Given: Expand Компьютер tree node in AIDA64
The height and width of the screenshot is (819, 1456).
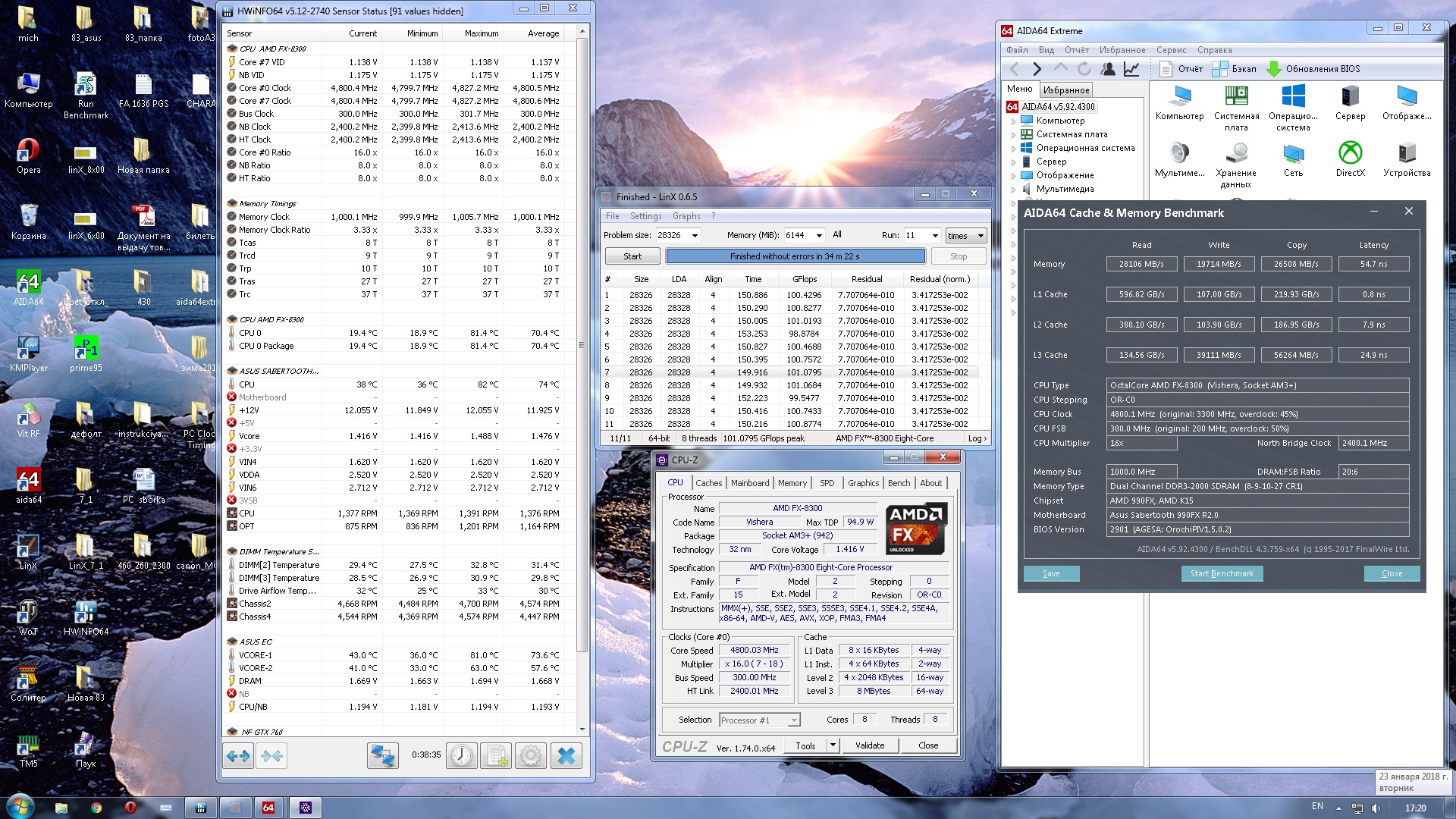Looking at the screenshot, I should [1013, 121].
